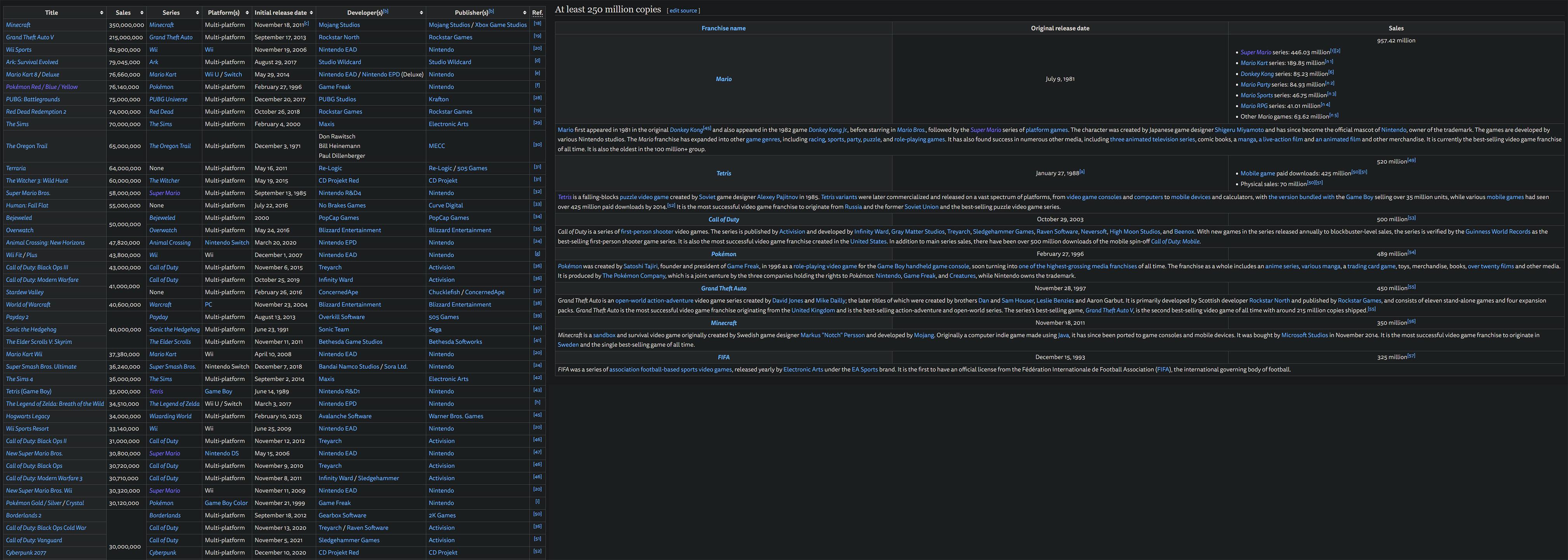The height and width of the screenshot is (560, 1568).
Task: Open the Call of Duty: Mobile link
Action: tap(1175, 241)
